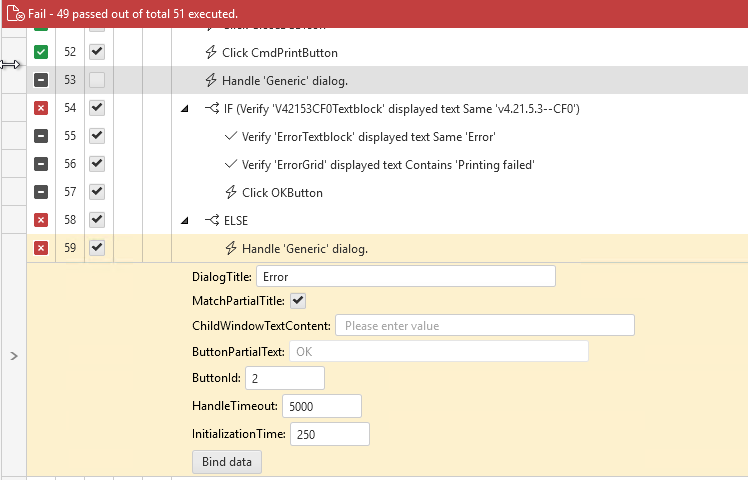Viewport: 748px width, 480px height.
Task: Uncheck the MatchPartialTitle checkbox
Action: [298, 300]
